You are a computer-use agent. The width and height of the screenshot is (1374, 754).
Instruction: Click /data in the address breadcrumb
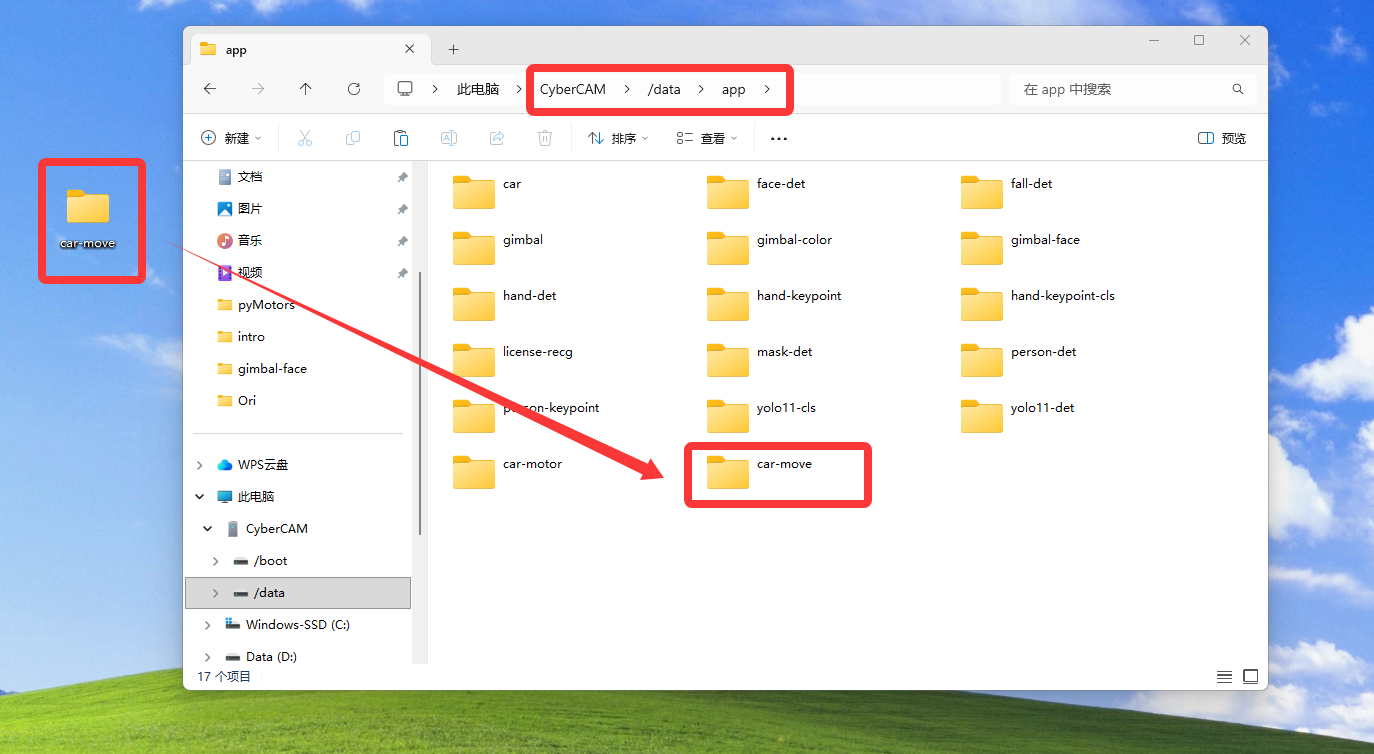(x=664, y=89)
